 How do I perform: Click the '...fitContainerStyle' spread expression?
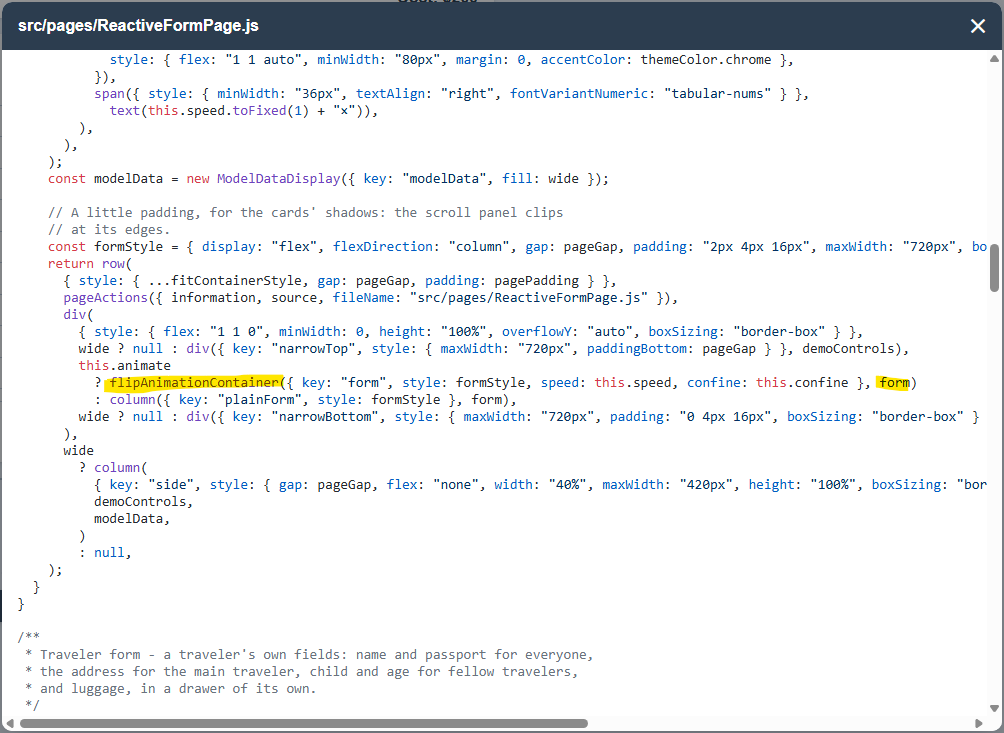[x=225, y=280]
